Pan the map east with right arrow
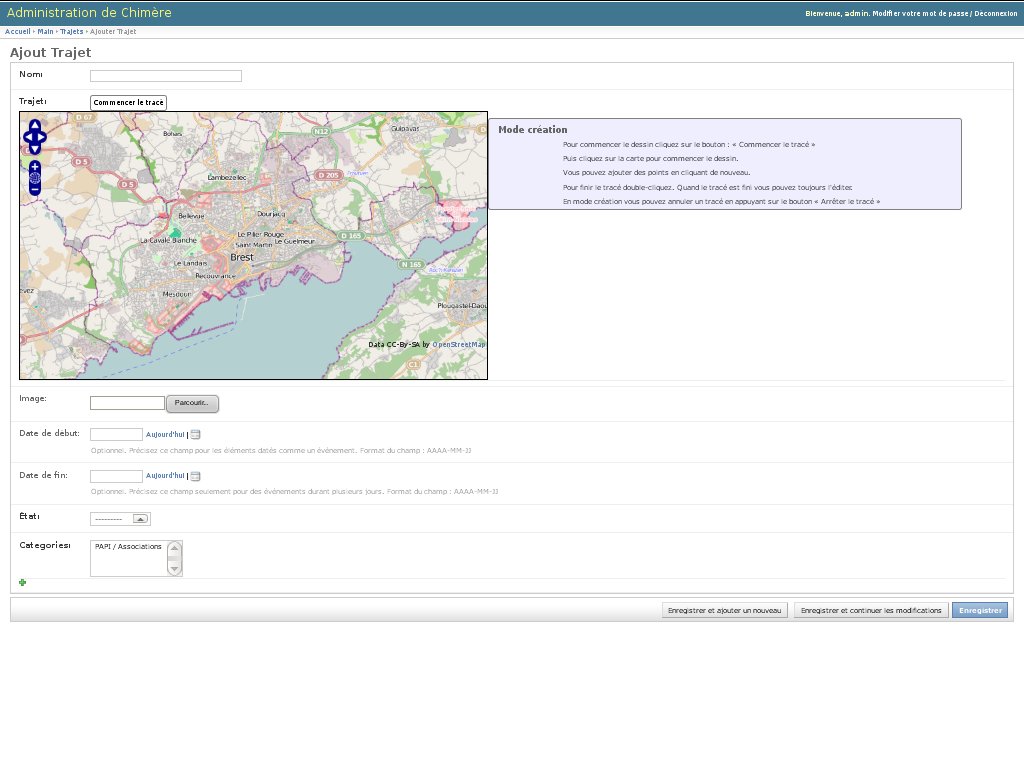Screen dimensions: 1024x768 [42, 137]
